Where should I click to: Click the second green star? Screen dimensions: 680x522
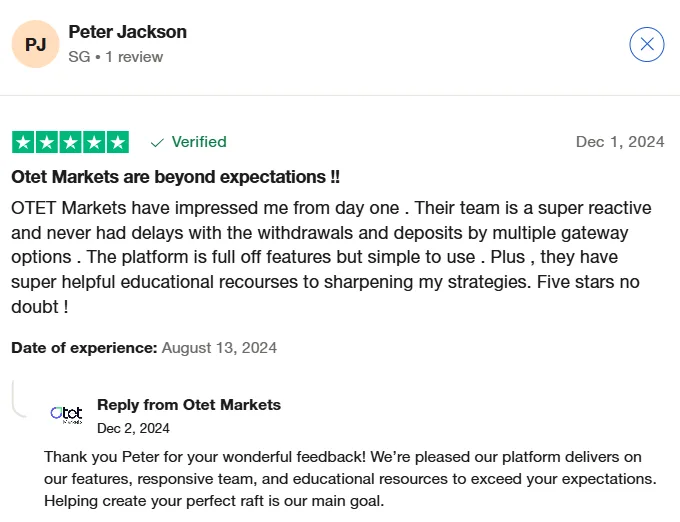pos(46,142)
